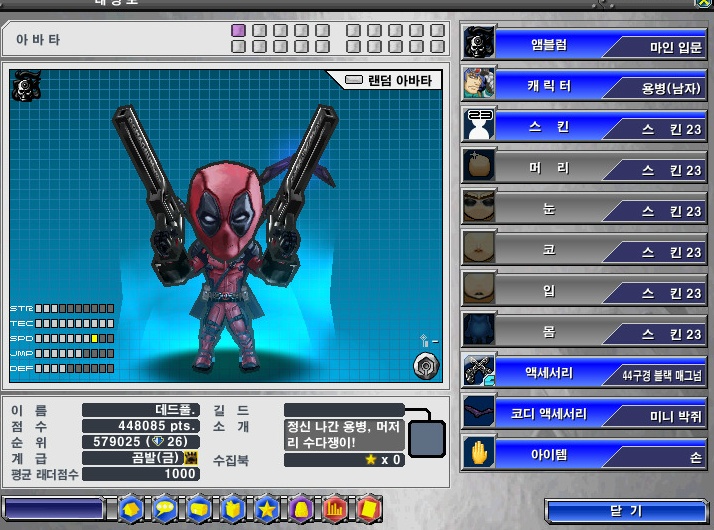Click the yellow star icon in the bottom toolbar
This screenshot has width=714, height=530.
point(267,509)
